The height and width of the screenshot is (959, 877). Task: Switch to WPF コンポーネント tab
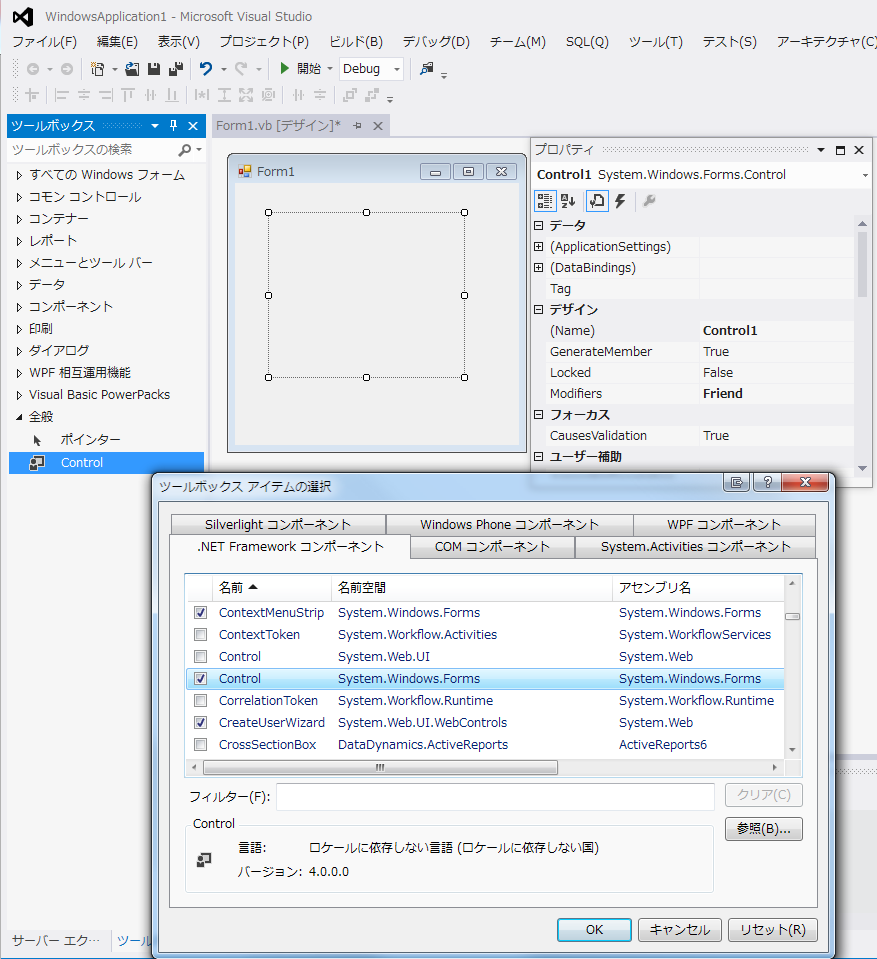[x=724, y=525]
